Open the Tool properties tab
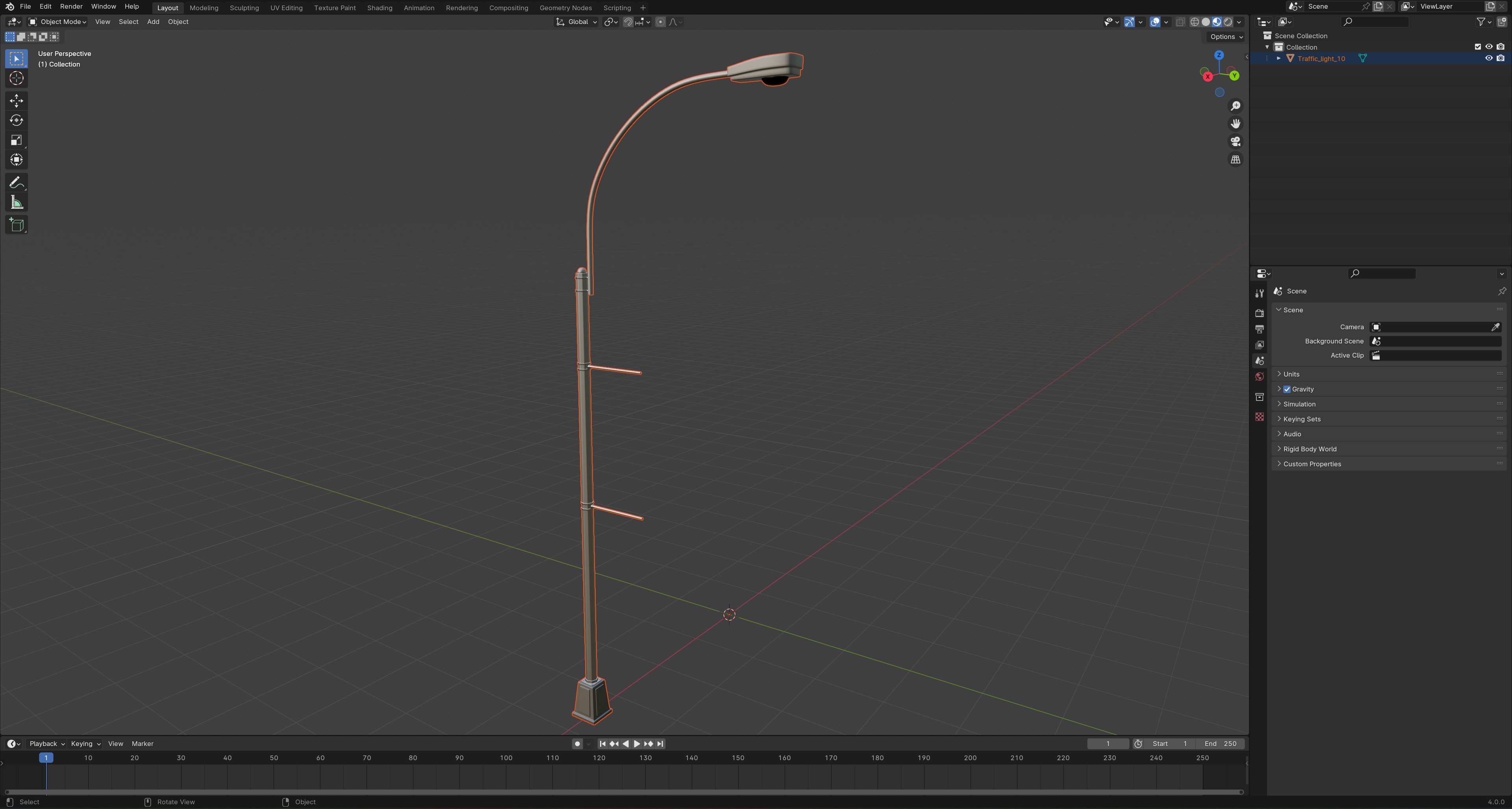Screen dimensions: 1512x809 1259,293
